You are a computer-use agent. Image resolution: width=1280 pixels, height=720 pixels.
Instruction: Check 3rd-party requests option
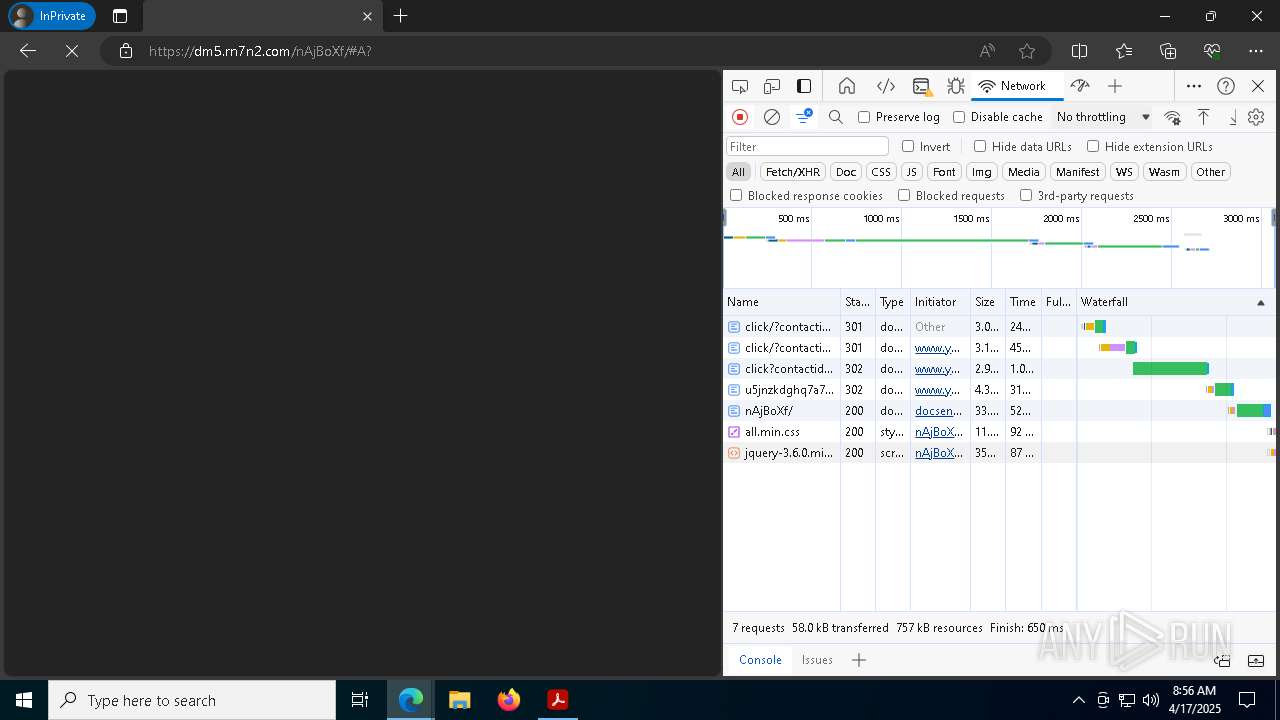point(1026,196)
